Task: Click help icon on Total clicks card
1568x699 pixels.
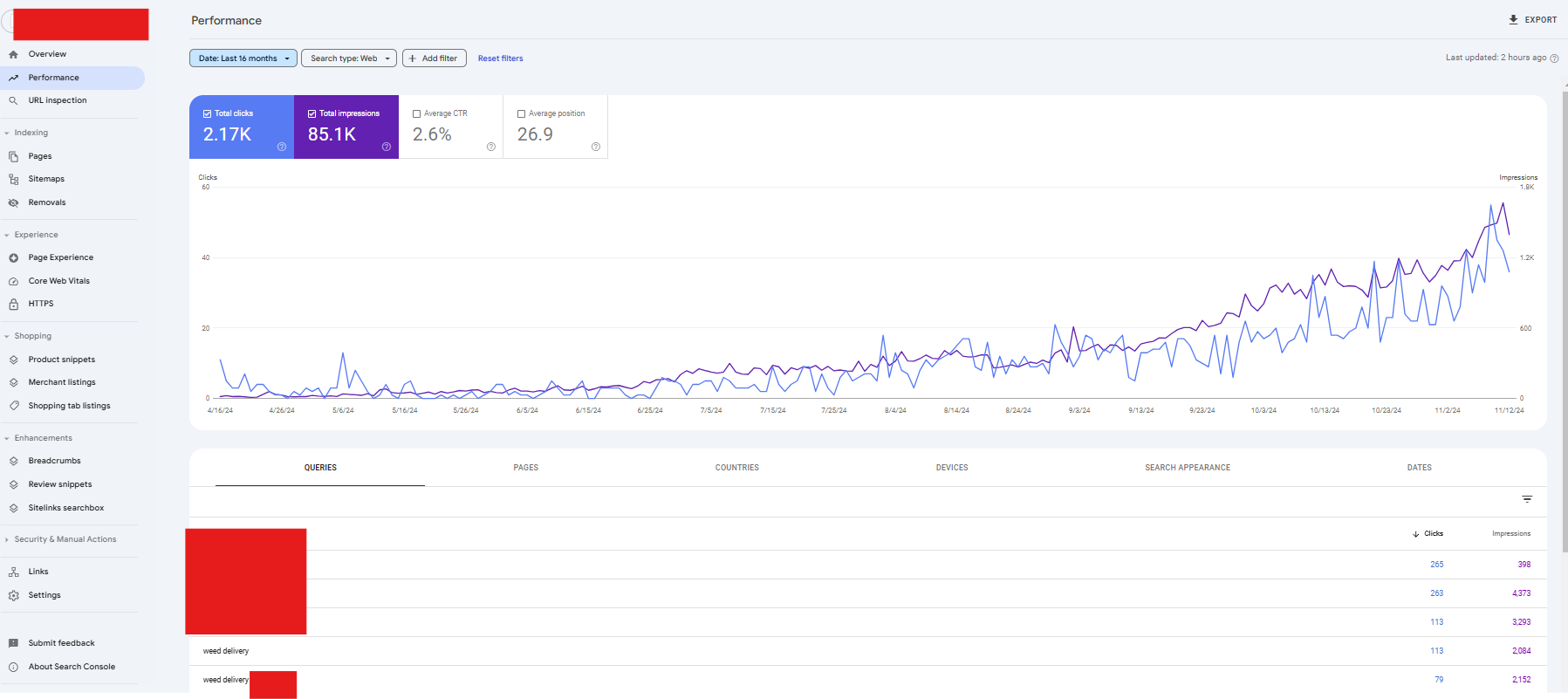Action: coord(282,147)
